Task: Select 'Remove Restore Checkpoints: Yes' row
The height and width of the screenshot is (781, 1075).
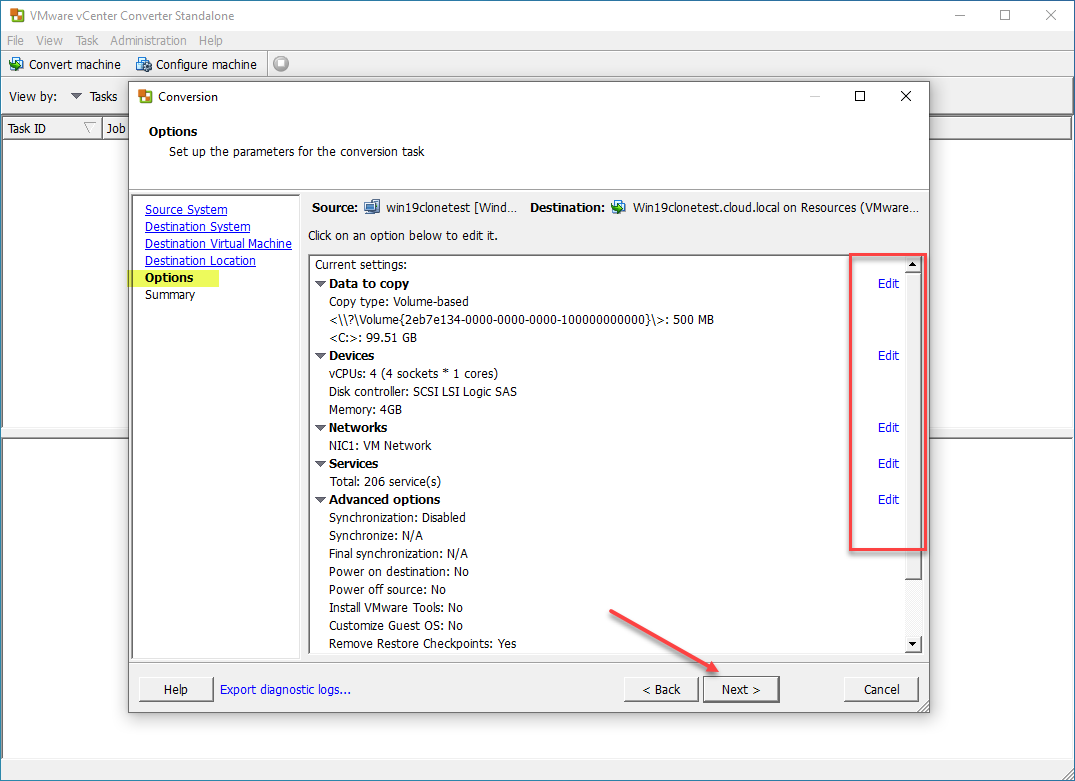Action: 423,644
